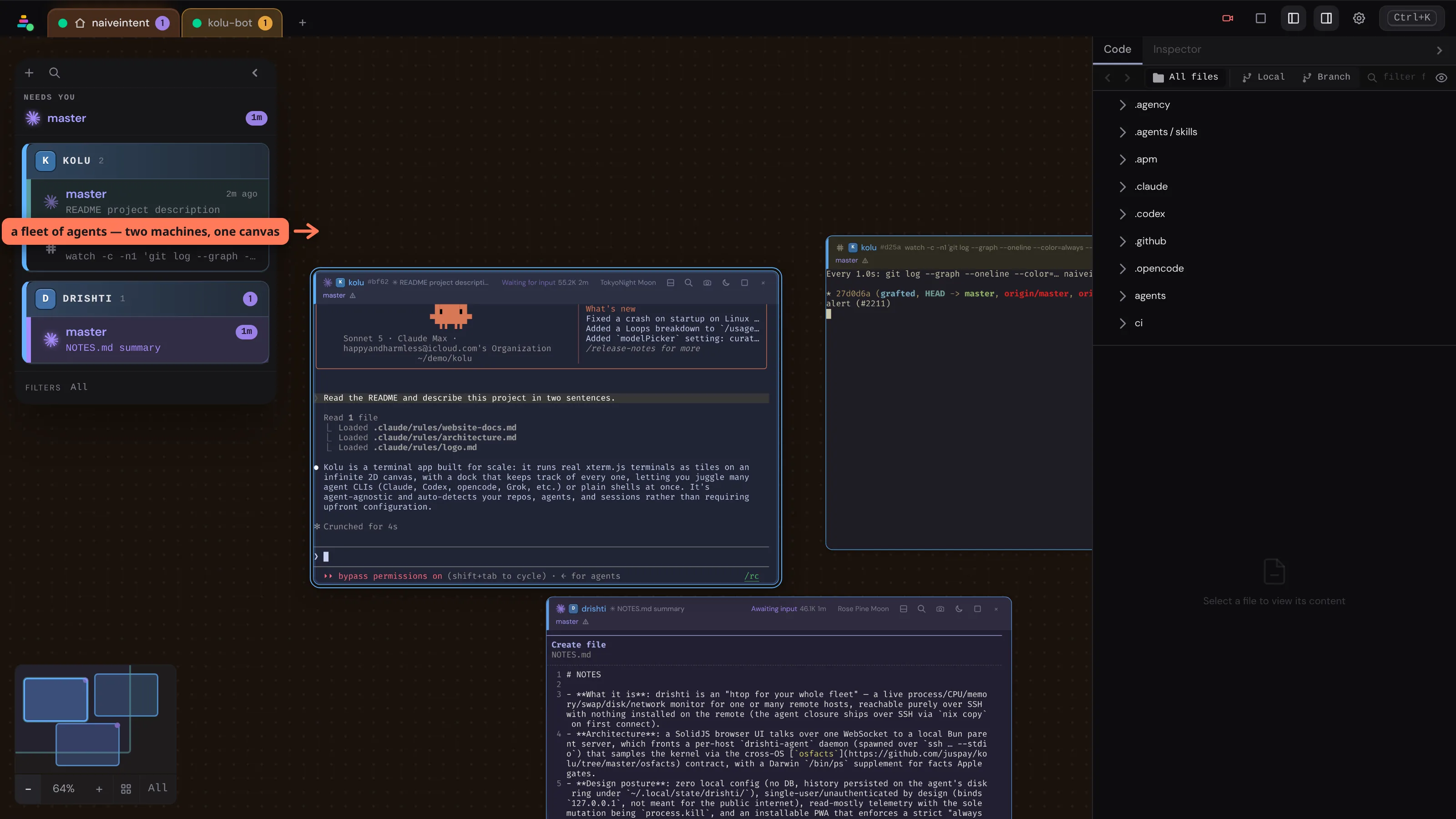Select the single pane layout icon

[1260, 18]
